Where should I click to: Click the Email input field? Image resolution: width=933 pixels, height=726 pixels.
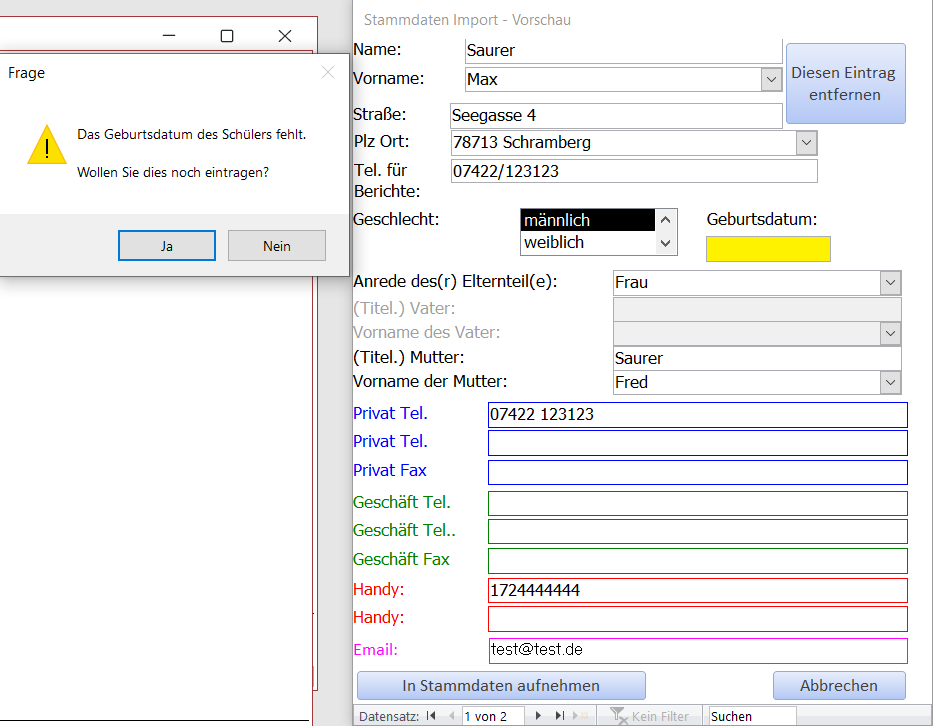click(697, 650)
